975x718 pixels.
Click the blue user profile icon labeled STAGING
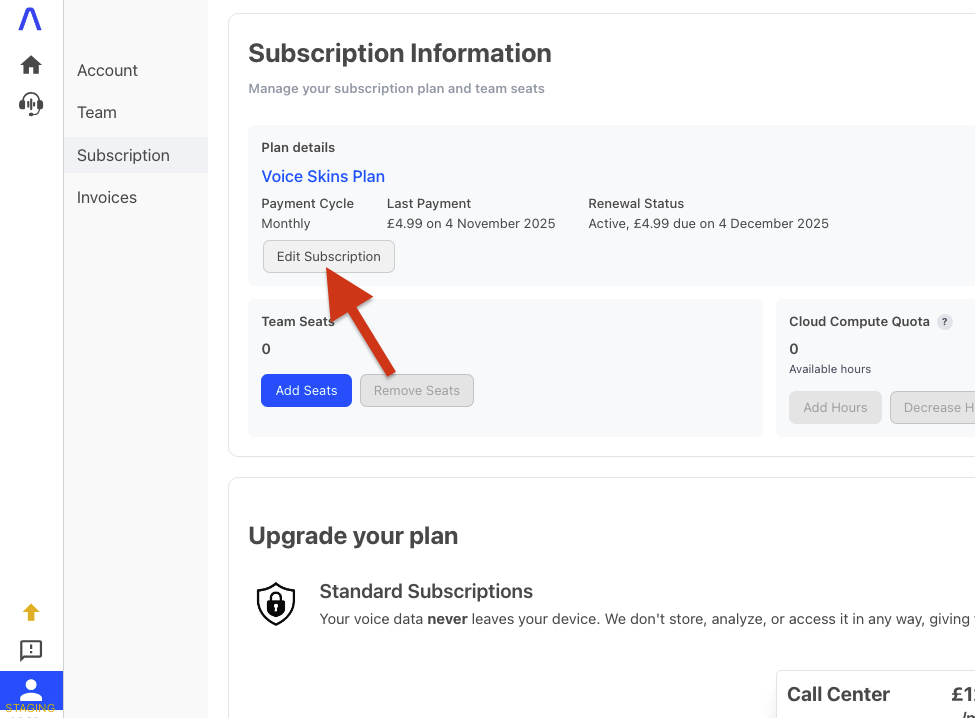30,692
